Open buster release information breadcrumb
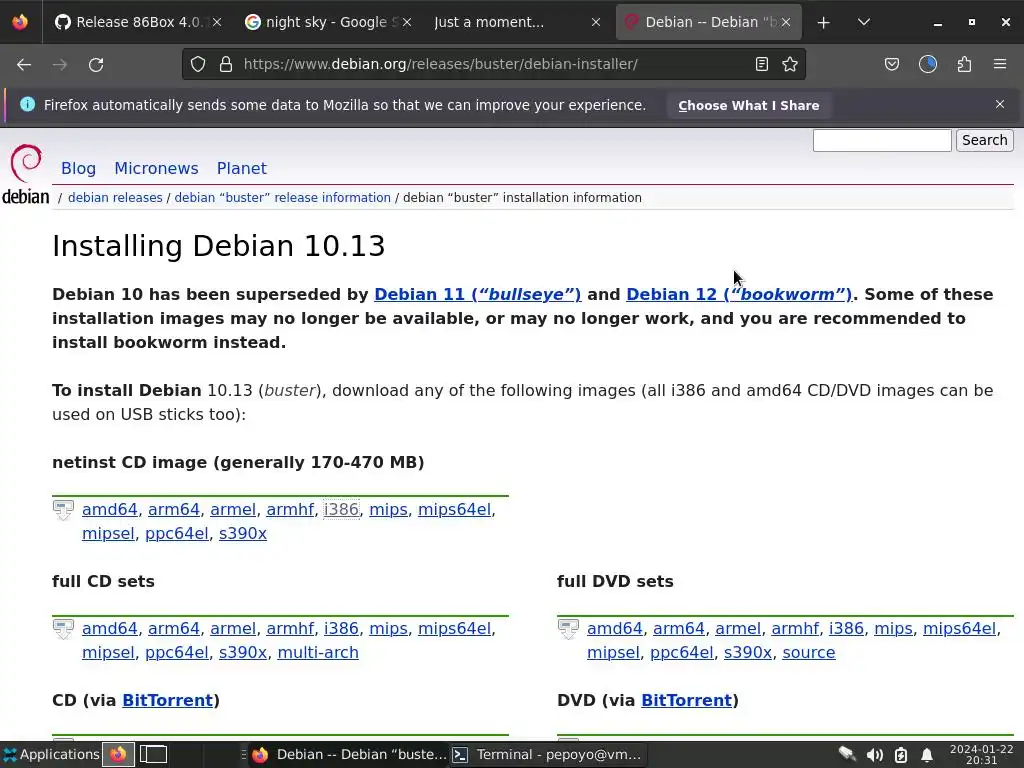 click(x=282, y=197)
